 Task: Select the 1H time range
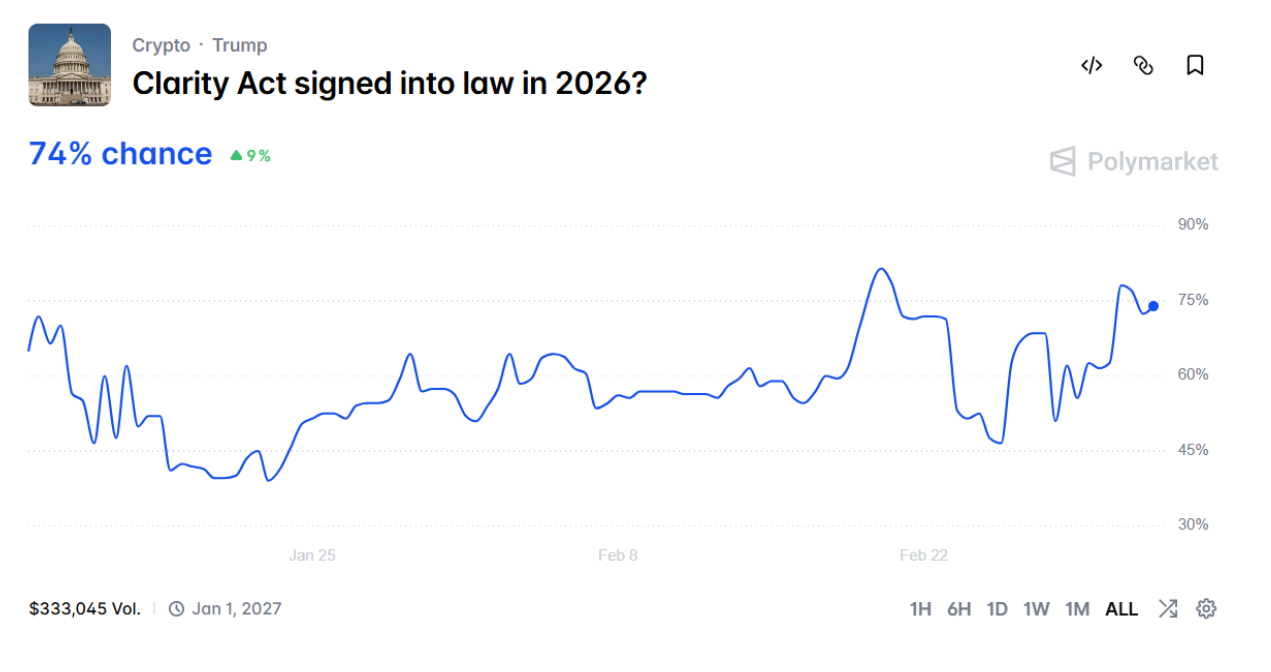click(x=920, y=609)
